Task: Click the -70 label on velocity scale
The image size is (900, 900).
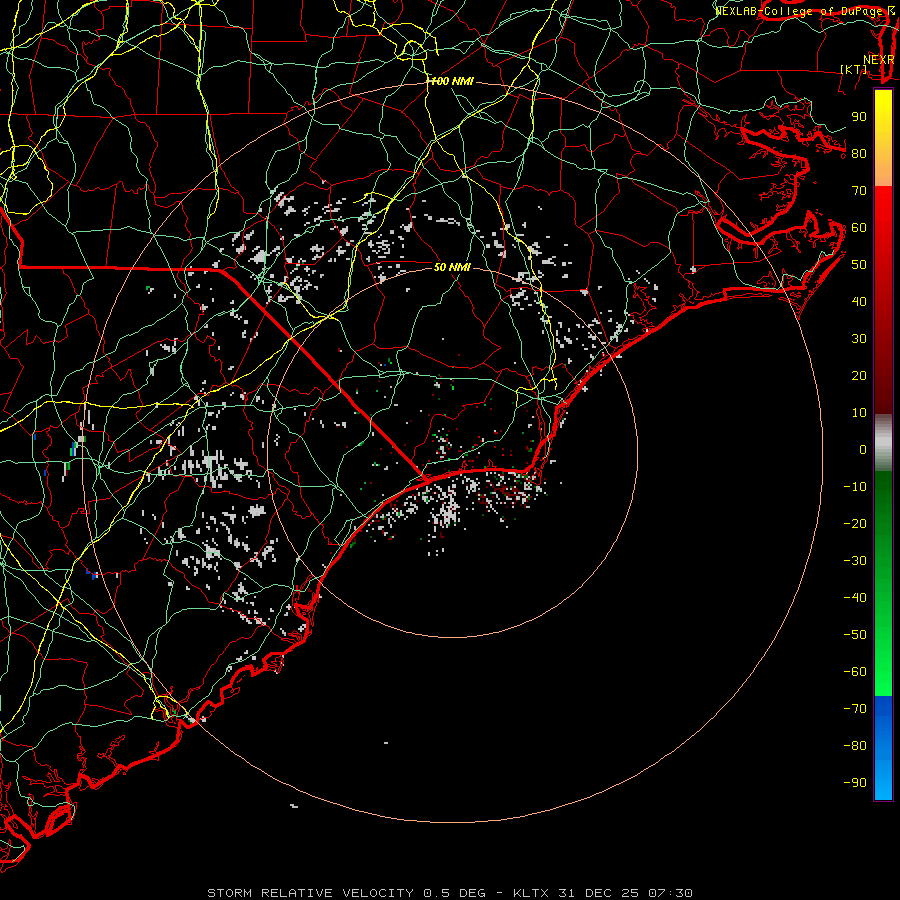Action: tap(855, 709)
